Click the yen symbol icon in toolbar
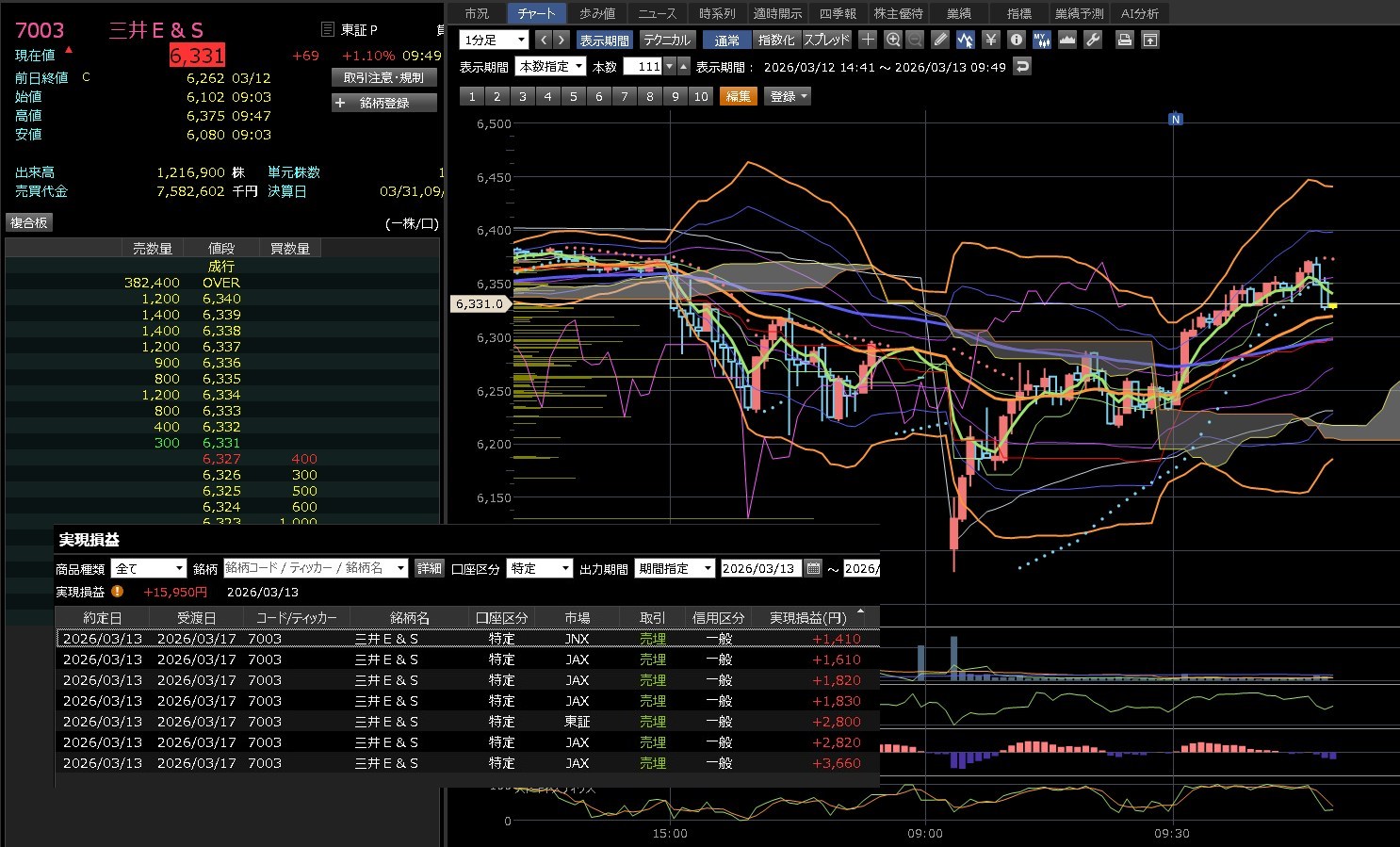The width and height of the screenshot is (1400, 847). (990, 40)
